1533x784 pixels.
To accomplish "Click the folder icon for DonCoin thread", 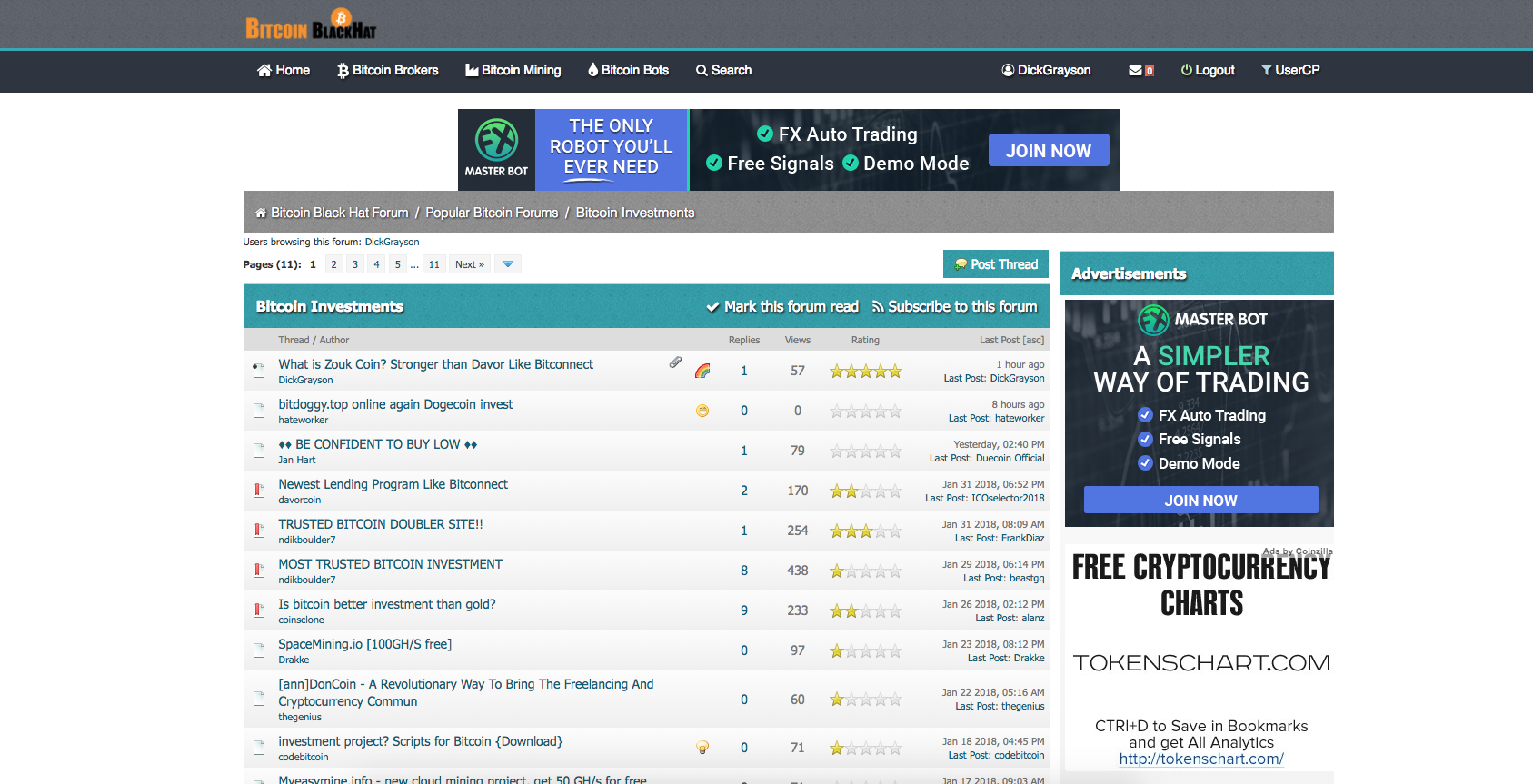I will pos(259,700).
